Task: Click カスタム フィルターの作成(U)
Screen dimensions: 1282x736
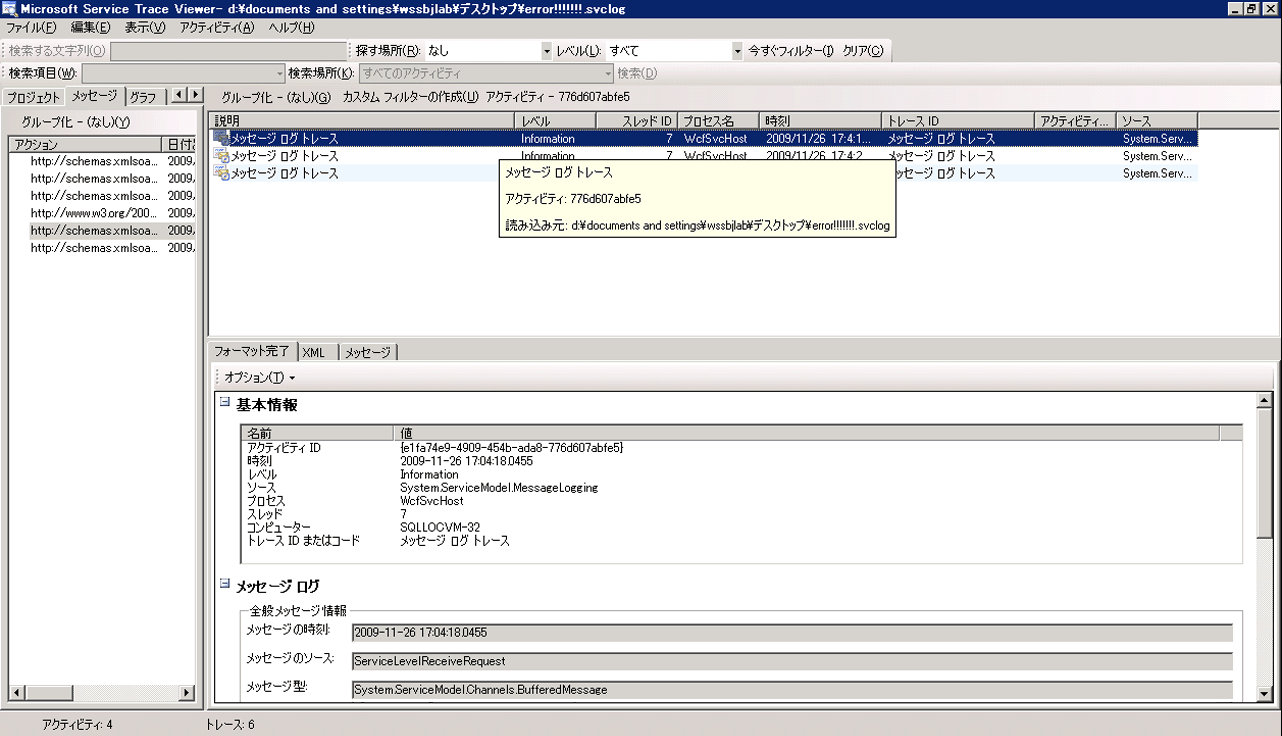Action: click(410, 97)
